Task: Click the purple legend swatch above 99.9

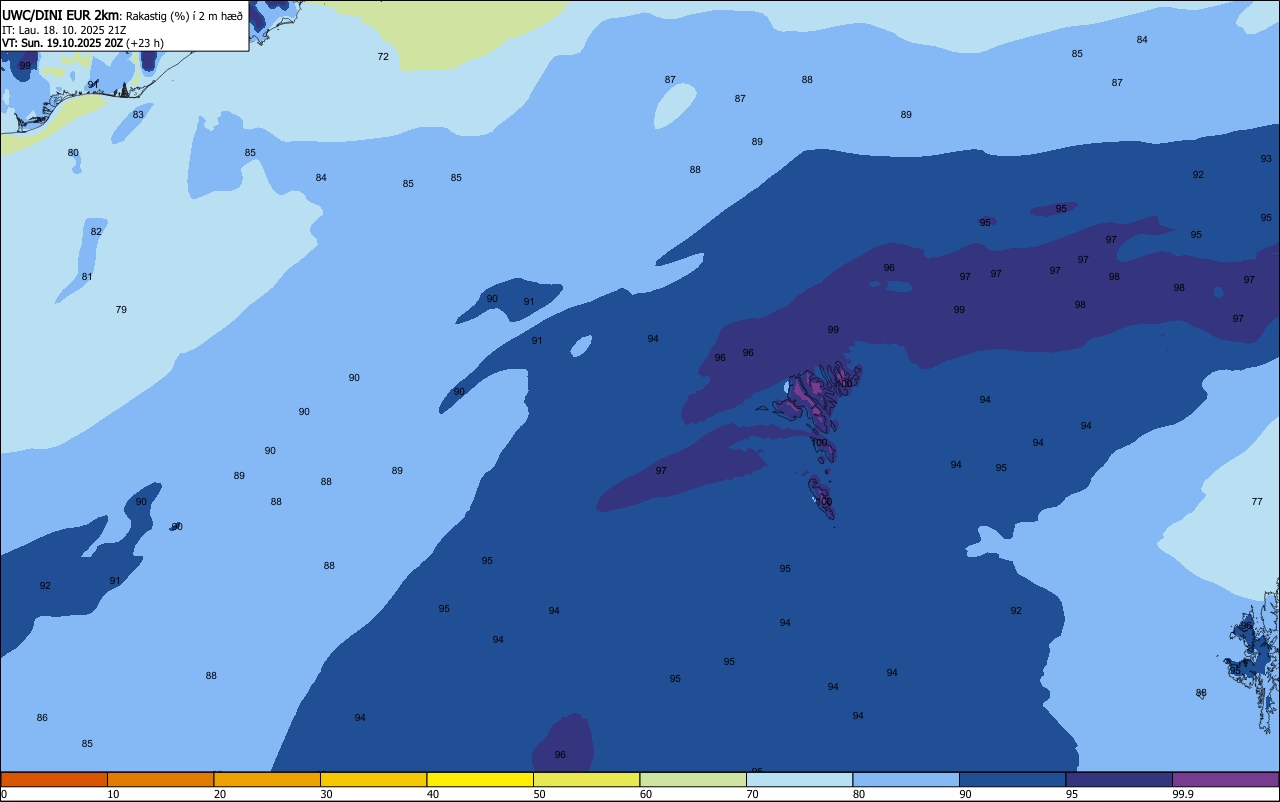Action: (x=1226, y=779)
